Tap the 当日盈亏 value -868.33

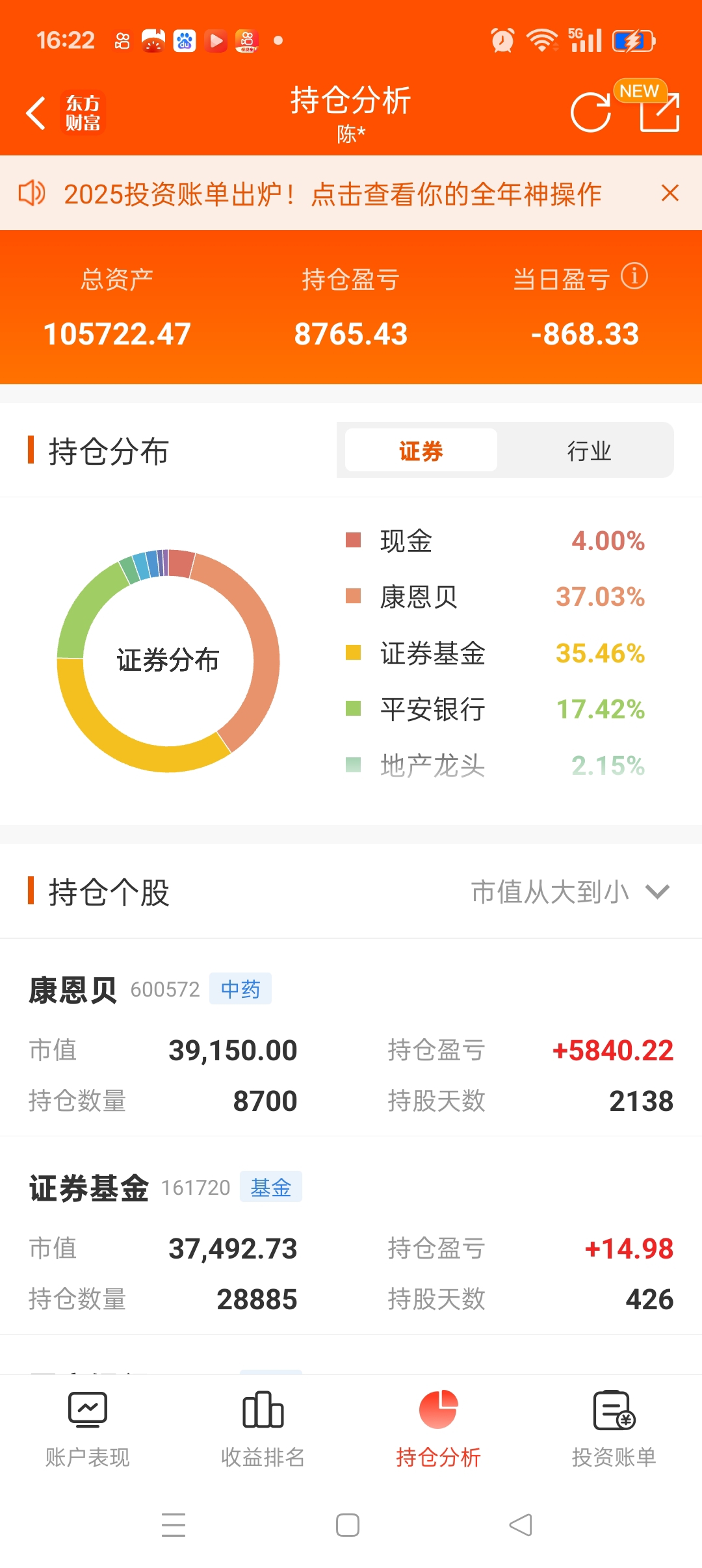tap(585, 334)
